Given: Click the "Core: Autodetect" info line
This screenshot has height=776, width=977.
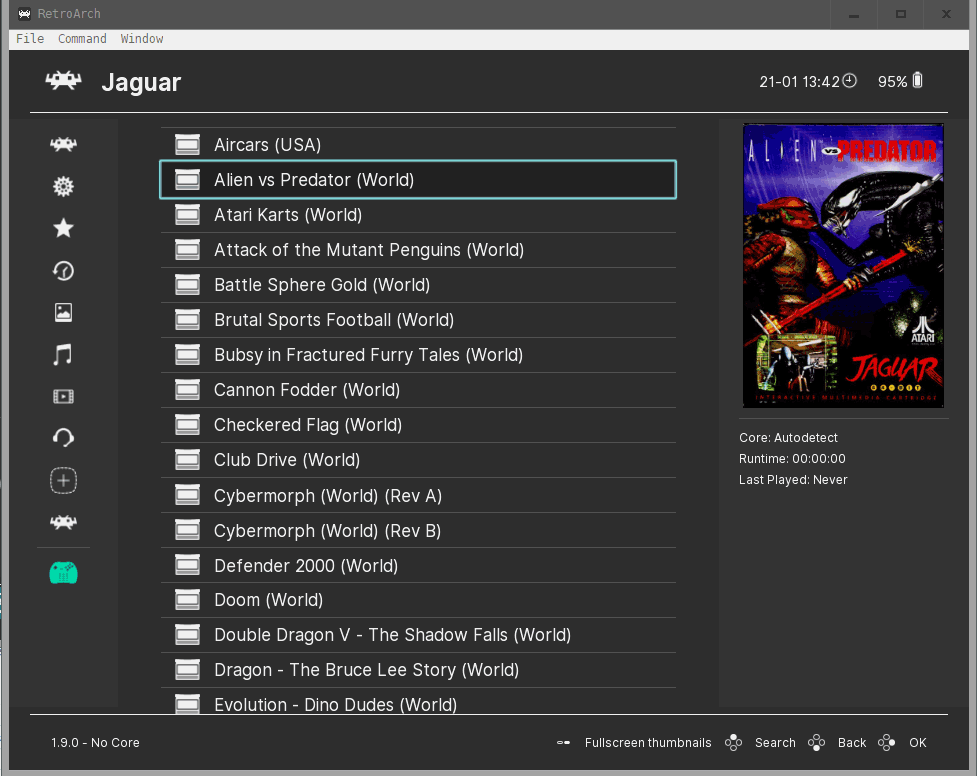Looking at the screenshot, I should point(788,438).
